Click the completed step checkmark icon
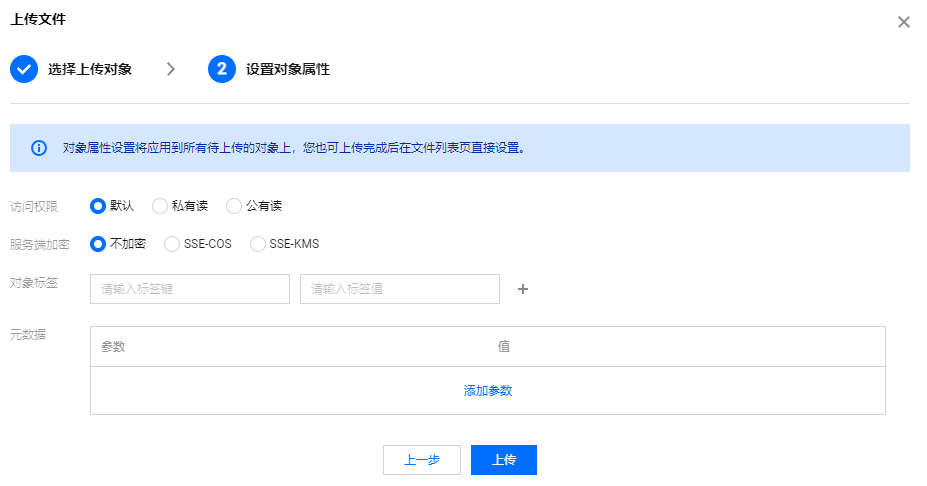This screenshot has width=927, height=486. pos(24,69)
